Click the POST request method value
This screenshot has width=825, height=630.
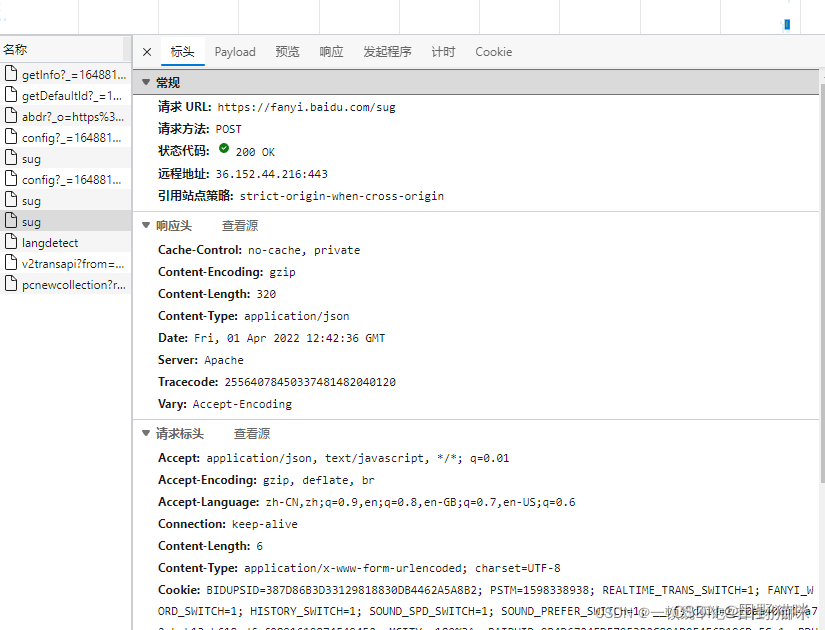[228, 129]
